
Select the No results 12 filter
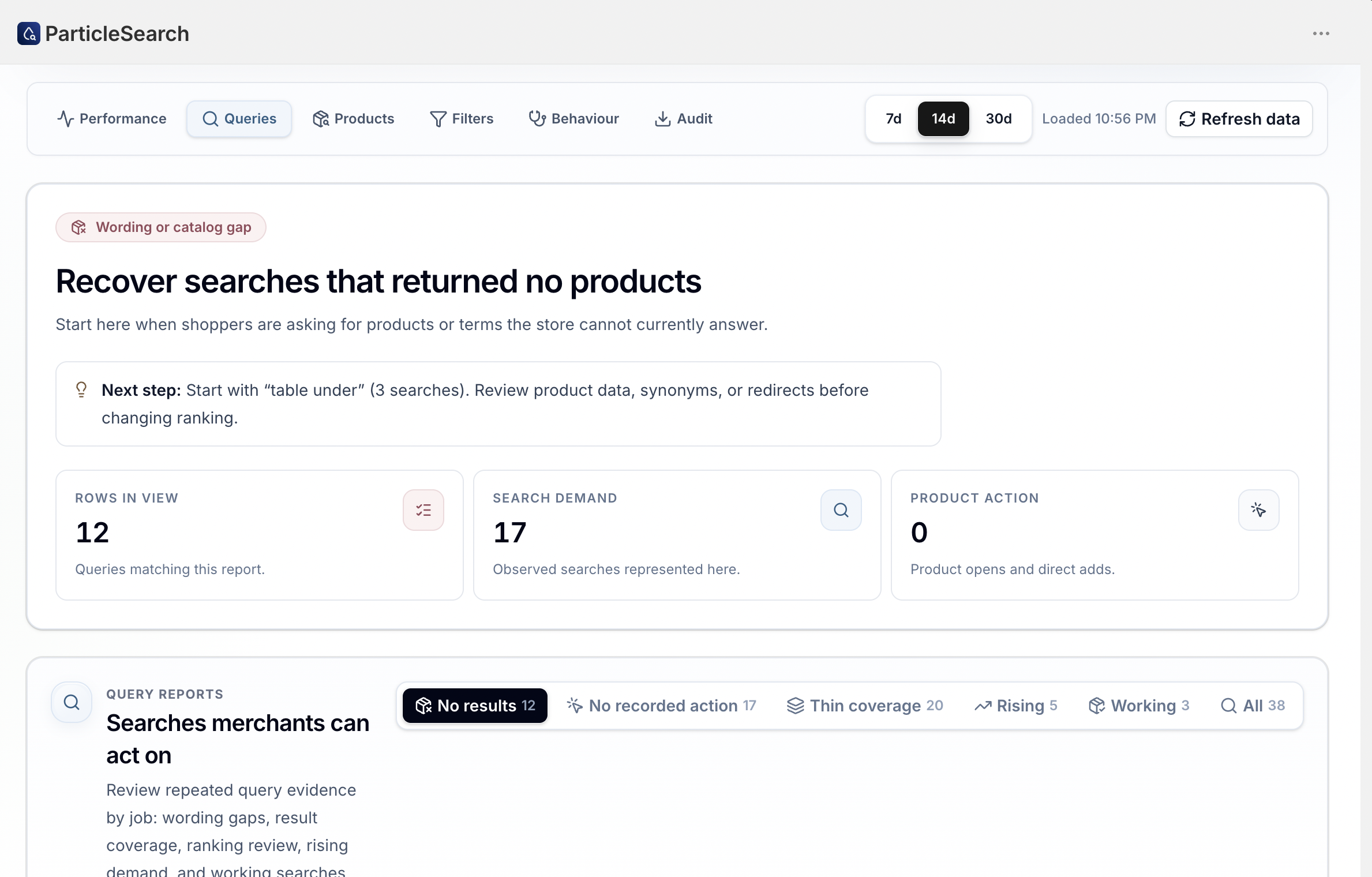pyautogui.click(x=475, y=706)
